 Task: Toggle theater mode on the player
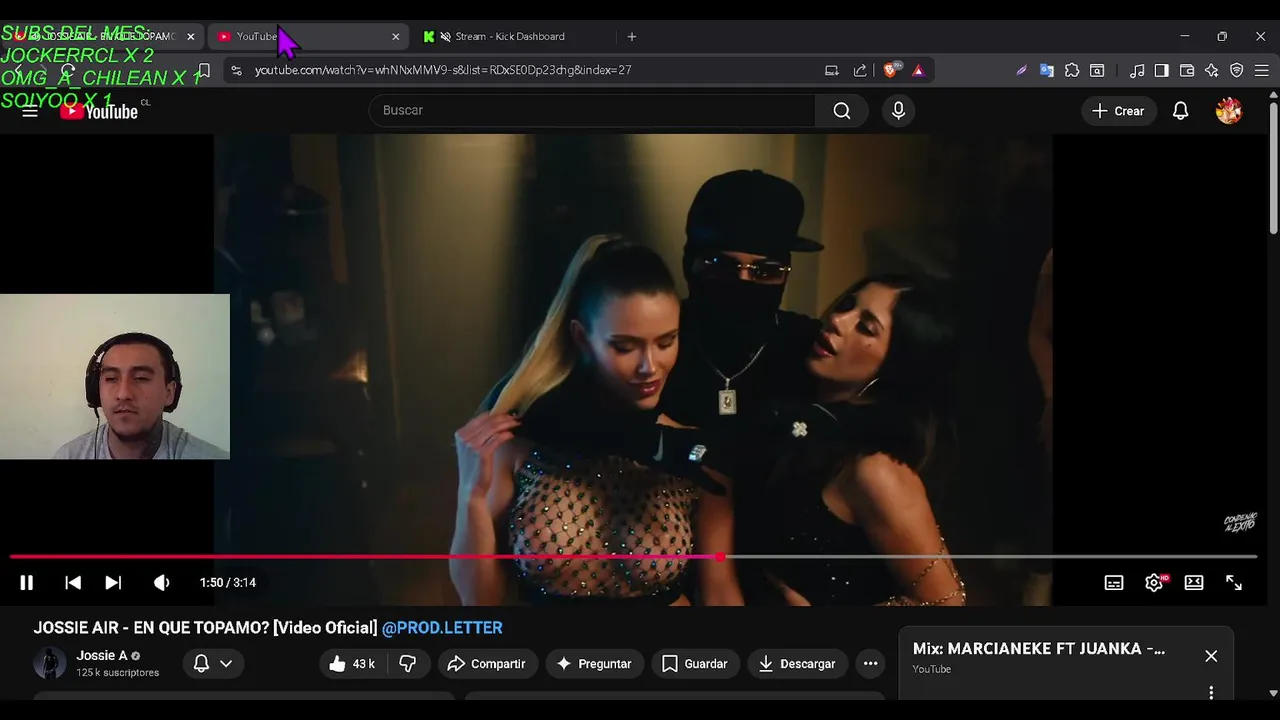[x=1194, y=583]
